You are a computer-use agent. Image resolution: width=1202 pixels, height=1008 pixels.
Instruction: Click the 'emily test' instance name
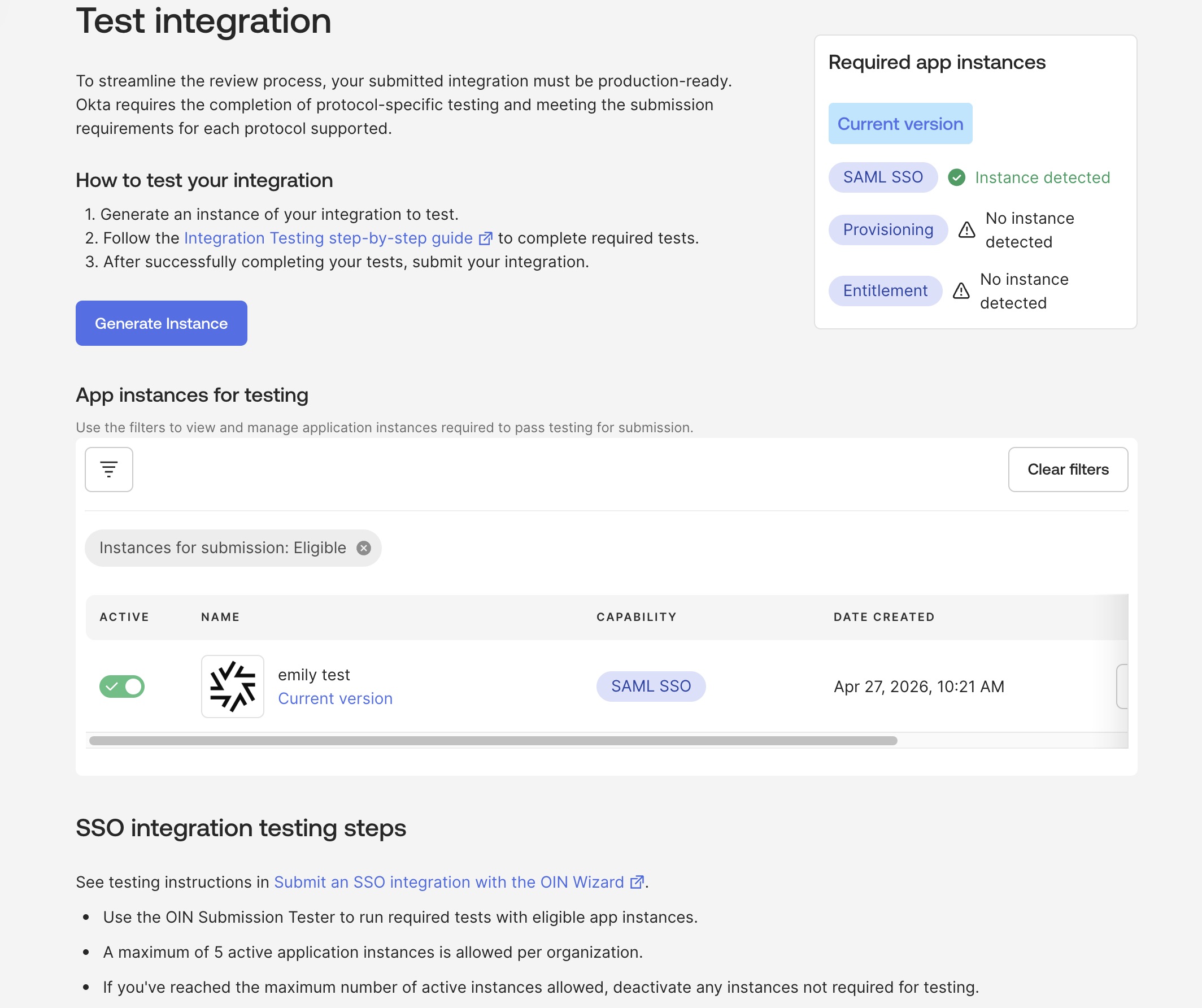pos(313,675)
